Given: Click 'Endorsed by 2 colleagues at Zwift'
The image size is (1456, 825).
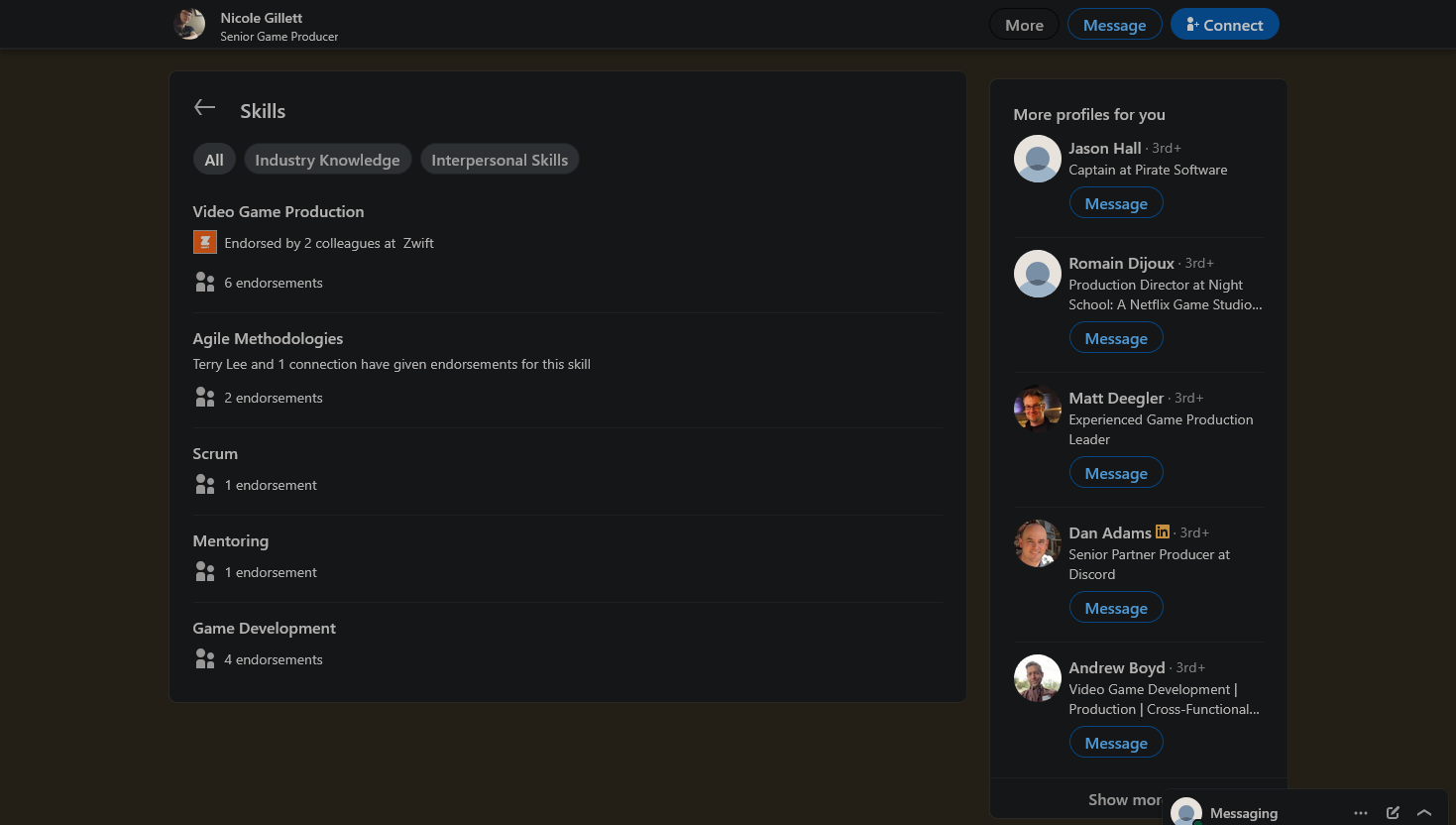Looking at the screenshot, I should coord(329,243).
